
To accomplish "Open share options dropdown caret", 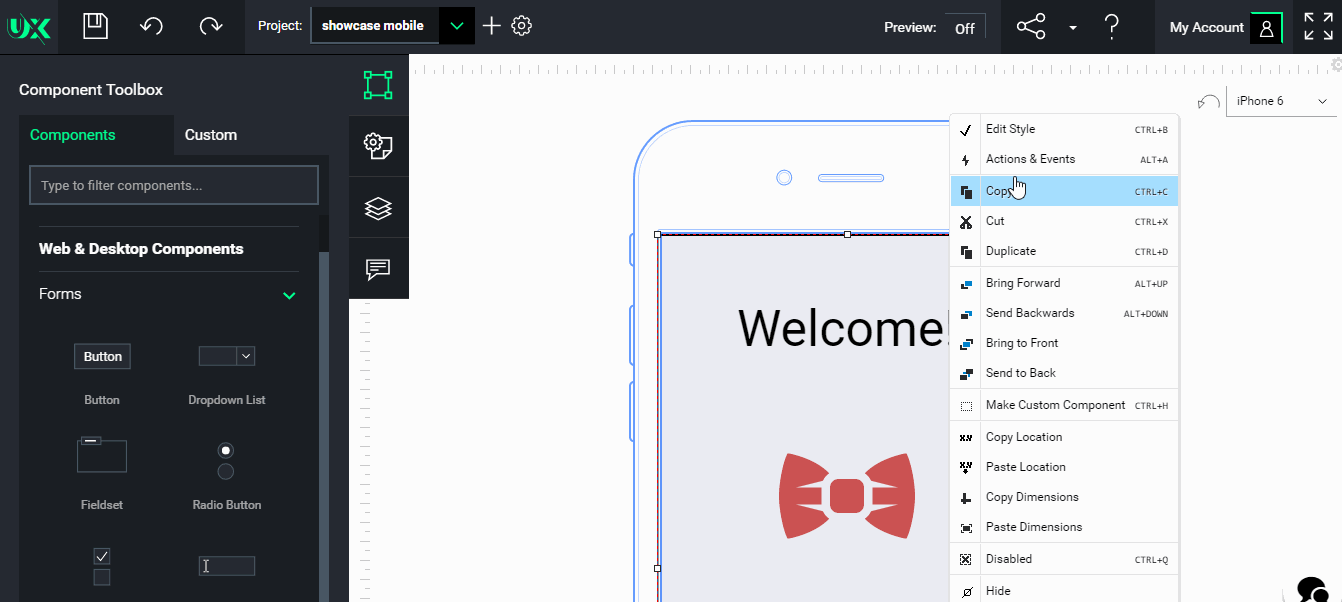I will (x=1073, y=28).
